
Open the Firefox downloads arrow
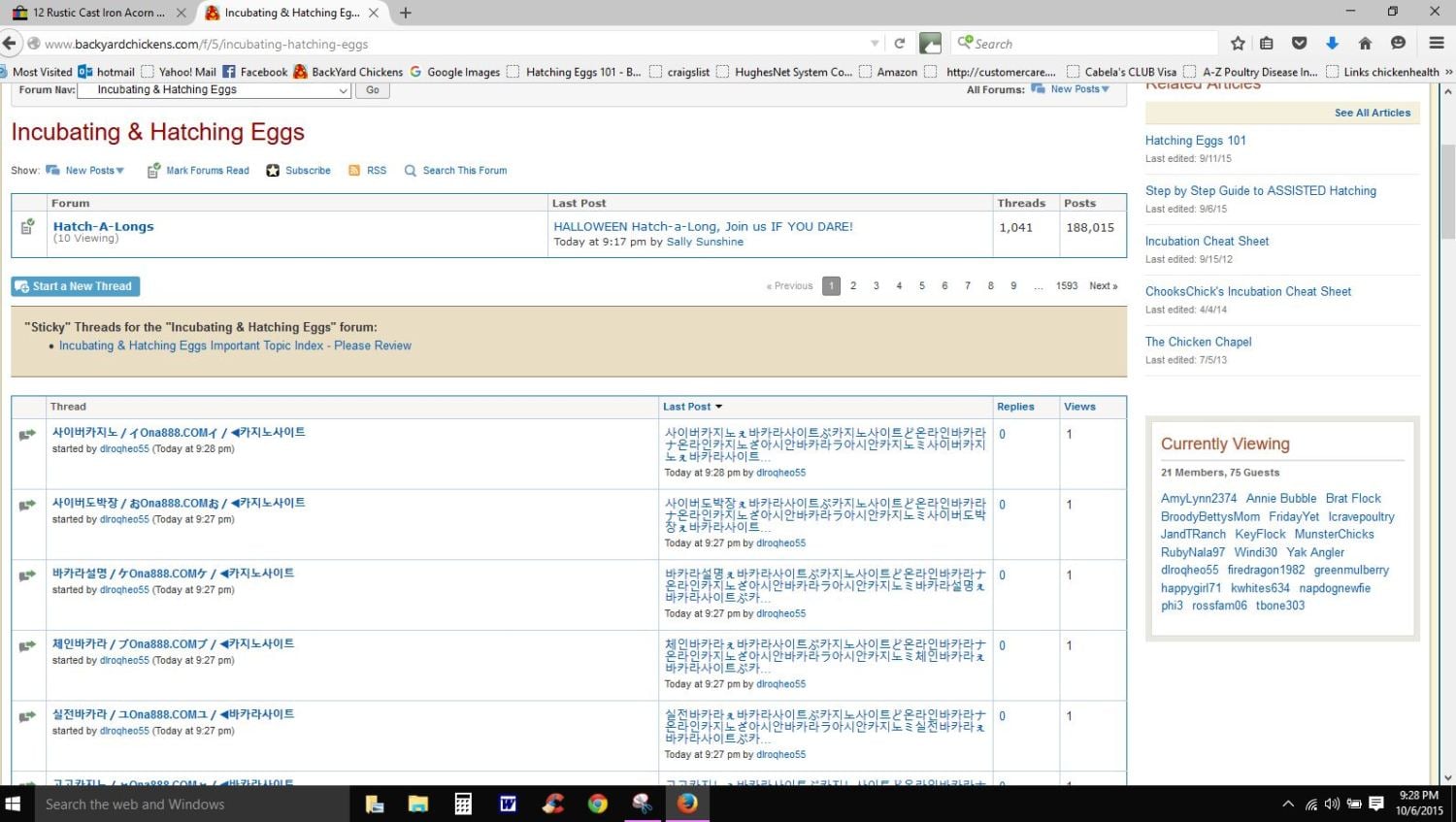coord(1332,44)
